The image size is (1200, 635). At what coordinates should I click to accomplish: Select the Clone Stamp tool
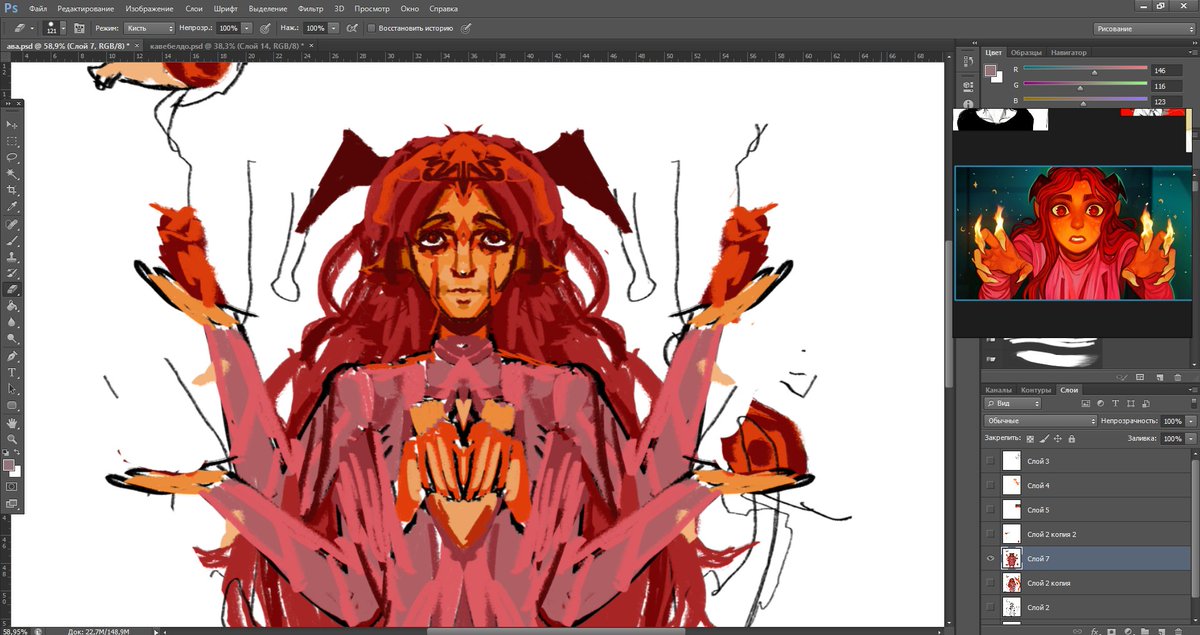(12, 257)
